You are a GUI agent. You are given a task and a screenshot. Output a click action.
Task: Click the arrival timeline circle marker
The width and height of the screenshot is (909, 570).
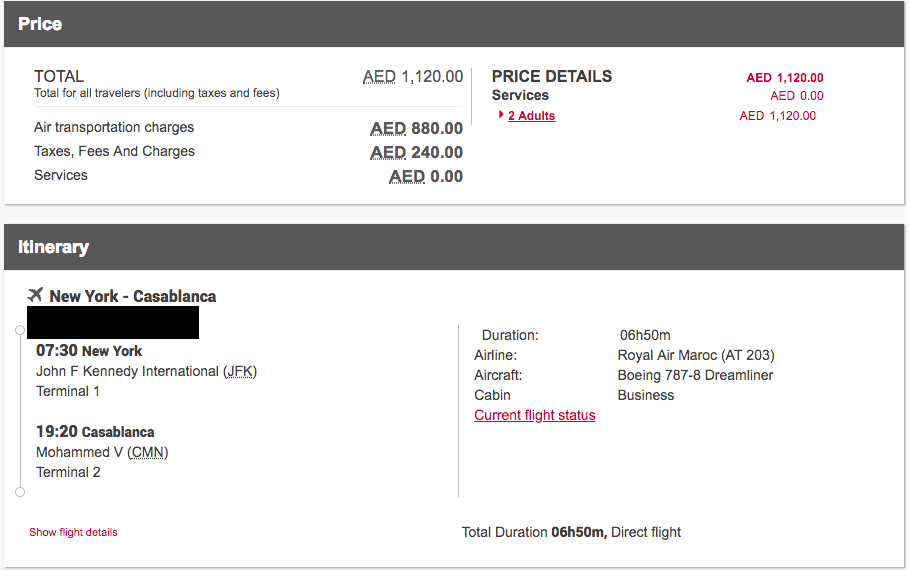click(x=20, y=492)
